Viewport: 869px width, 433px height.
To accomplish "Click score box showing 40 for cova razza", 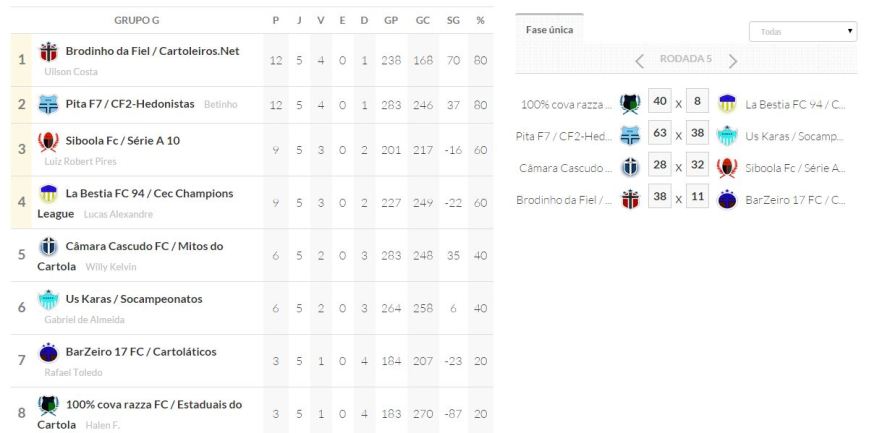I will (659, 101).
